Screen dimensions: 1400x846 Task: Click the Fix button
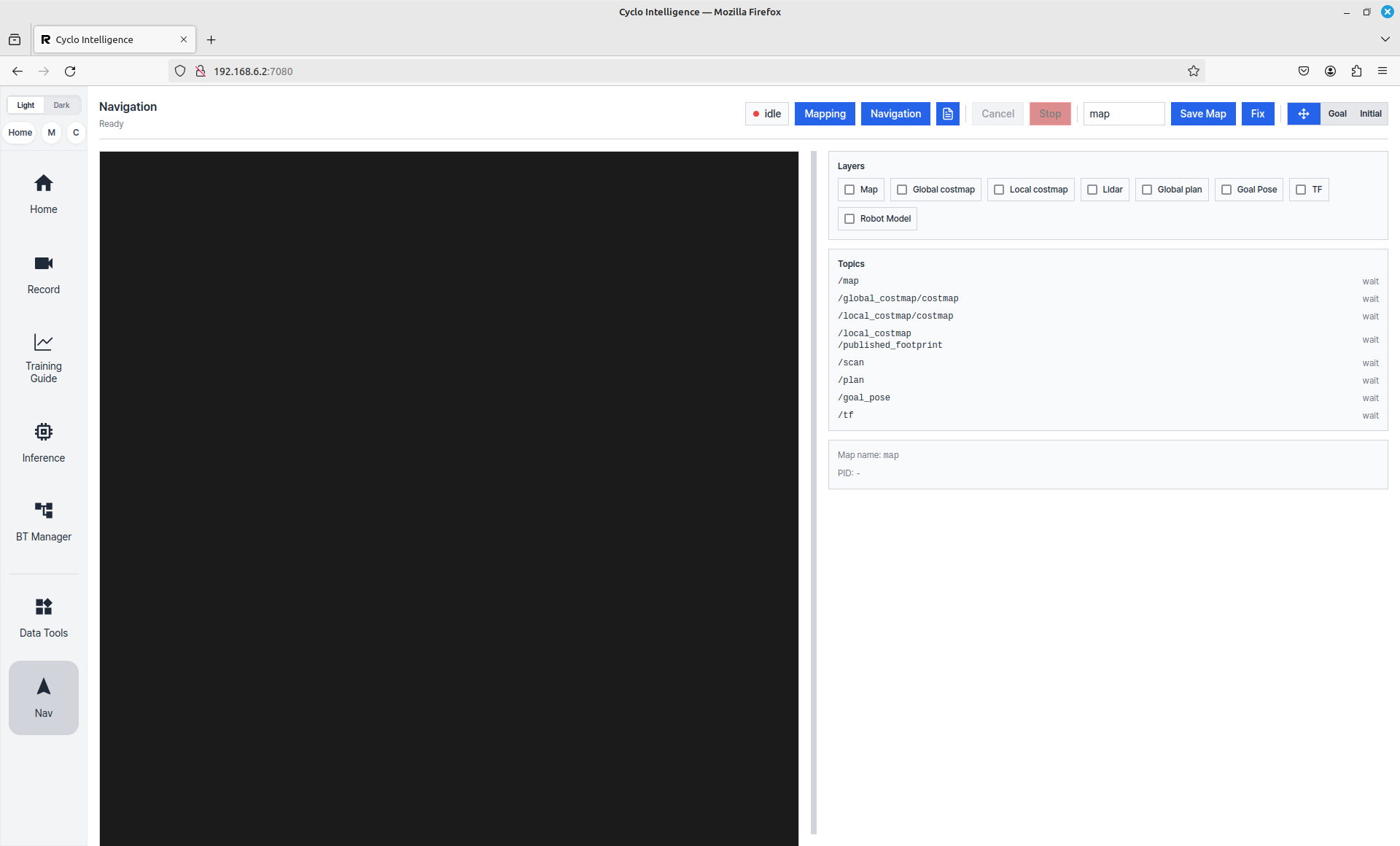(x=1258, y=114)
